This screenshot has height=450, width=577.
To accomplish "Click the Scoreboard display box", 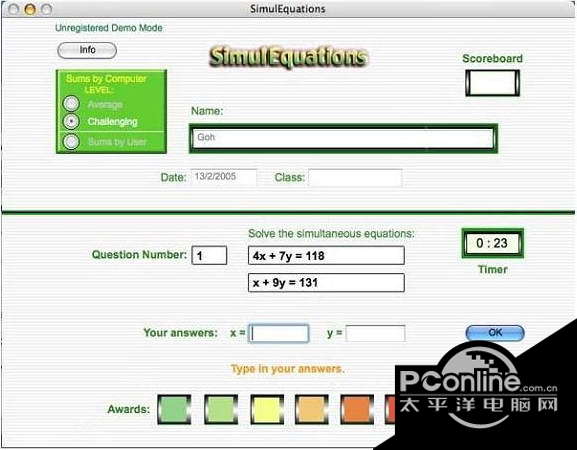I will coord(492,83).
